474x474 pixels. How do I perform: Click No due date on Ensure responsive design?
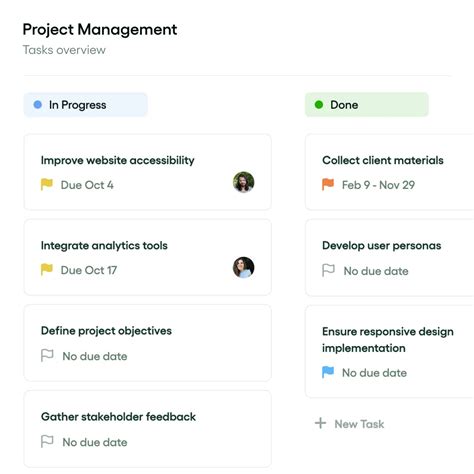click(x=374, y=373)
